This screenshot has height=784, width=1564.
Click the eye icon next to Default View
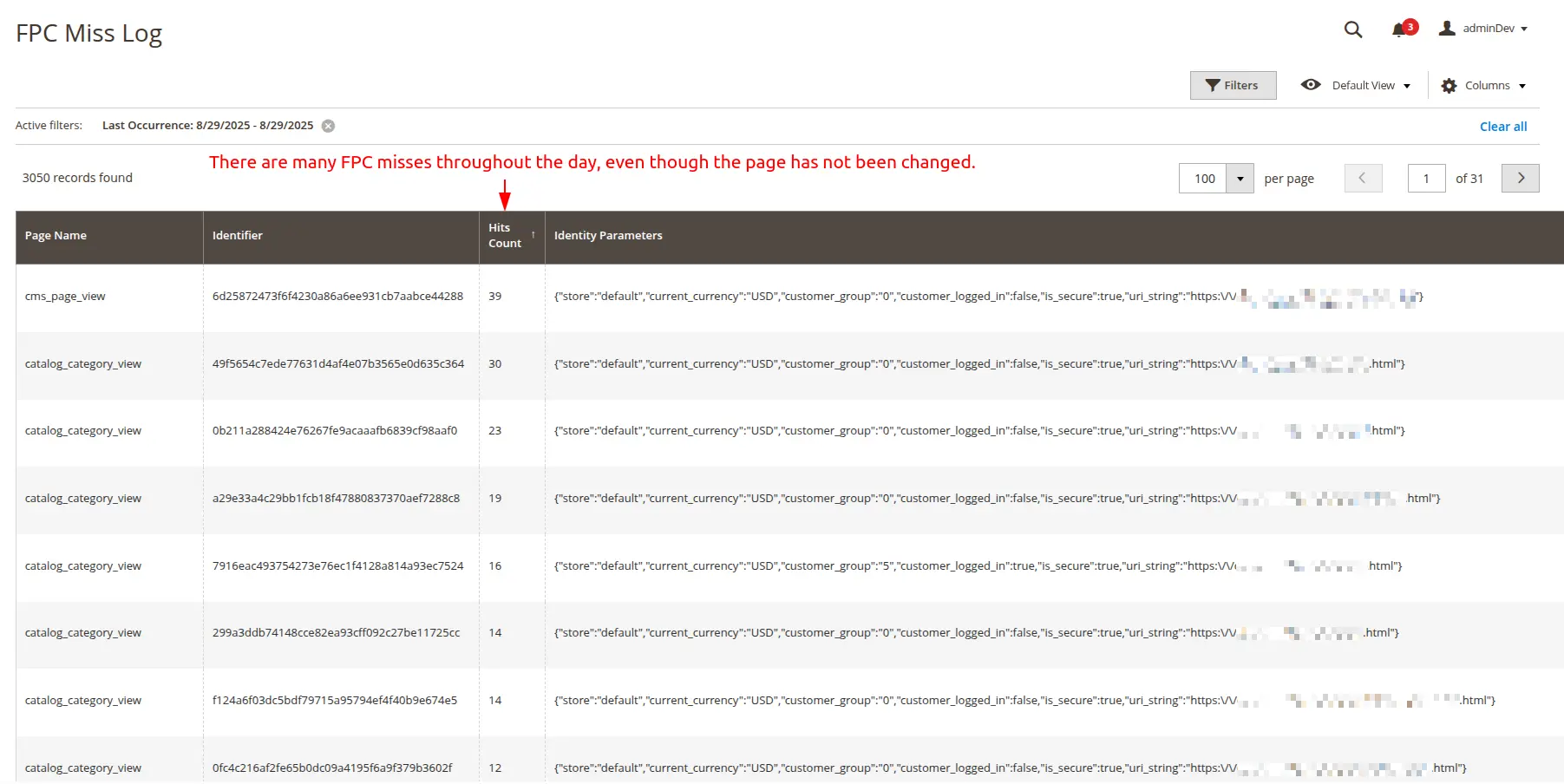point(1311,85)
